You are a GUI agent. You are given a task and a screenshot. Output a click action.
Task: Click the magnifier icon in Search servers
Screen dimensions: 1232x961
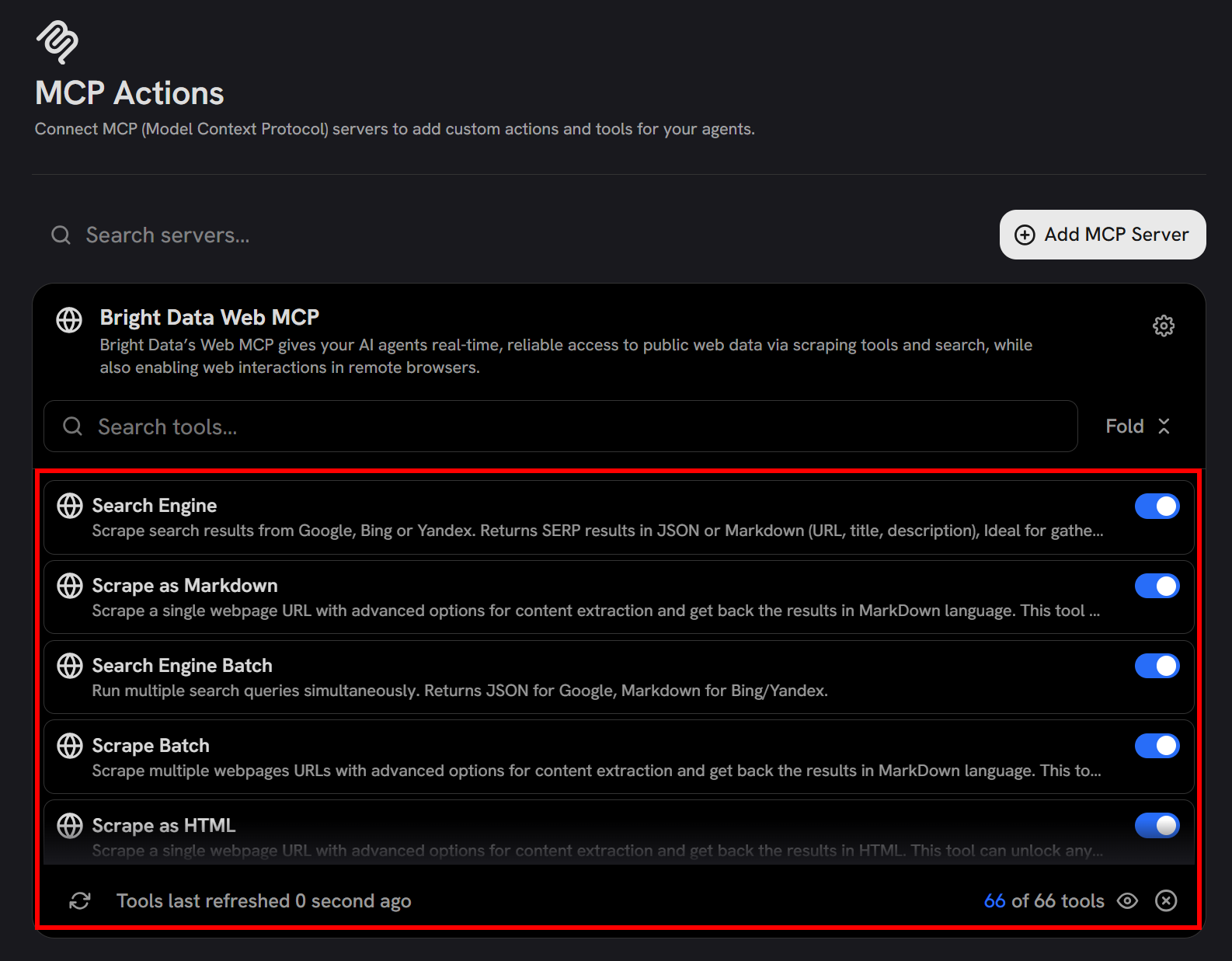click(61, 235)
